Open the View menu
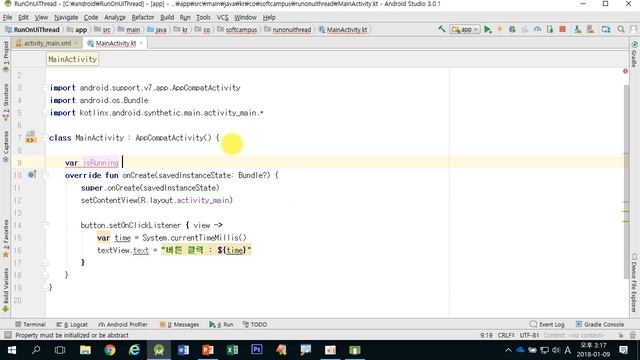Viewport: 640px width, 360px height. coord(41,17)
